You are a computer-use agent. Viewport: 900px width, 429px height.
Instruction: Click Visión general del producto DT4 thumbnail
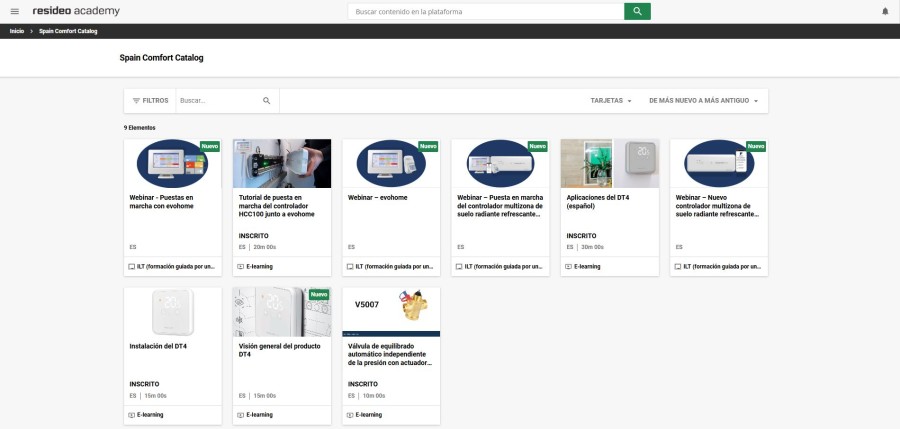pyautogui.click(x=282, y=312)
